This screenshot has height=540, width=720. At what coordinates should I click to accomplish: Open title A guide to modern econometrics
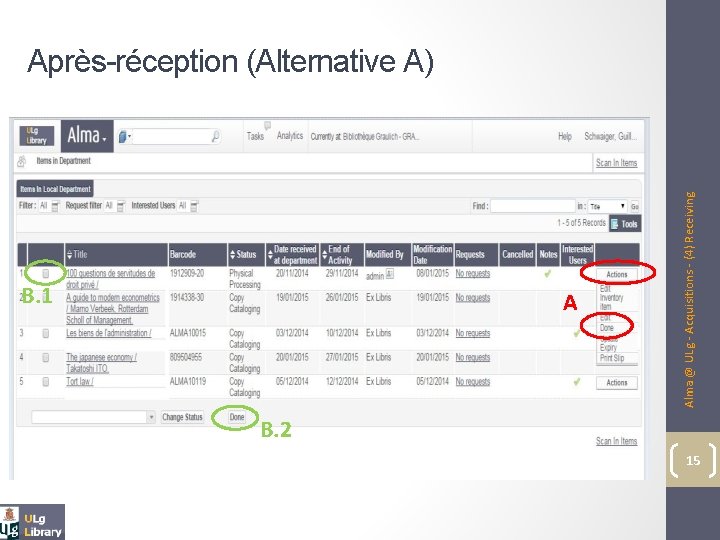point(113,309)
